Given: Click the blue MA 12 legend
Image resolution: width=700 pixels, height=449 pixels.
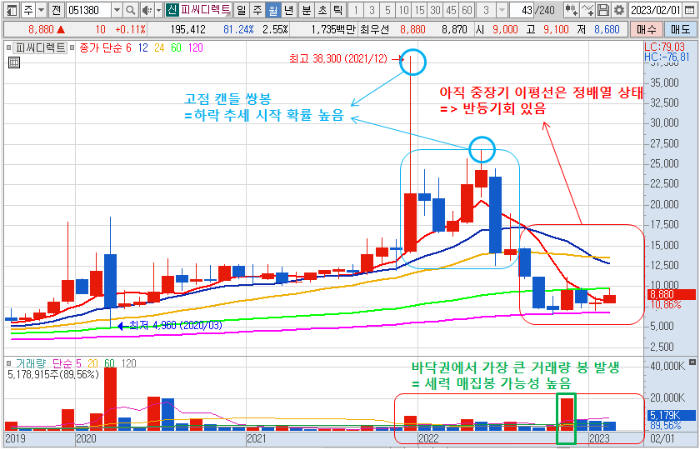Looking at the screenshot, I should coord(143,47).
